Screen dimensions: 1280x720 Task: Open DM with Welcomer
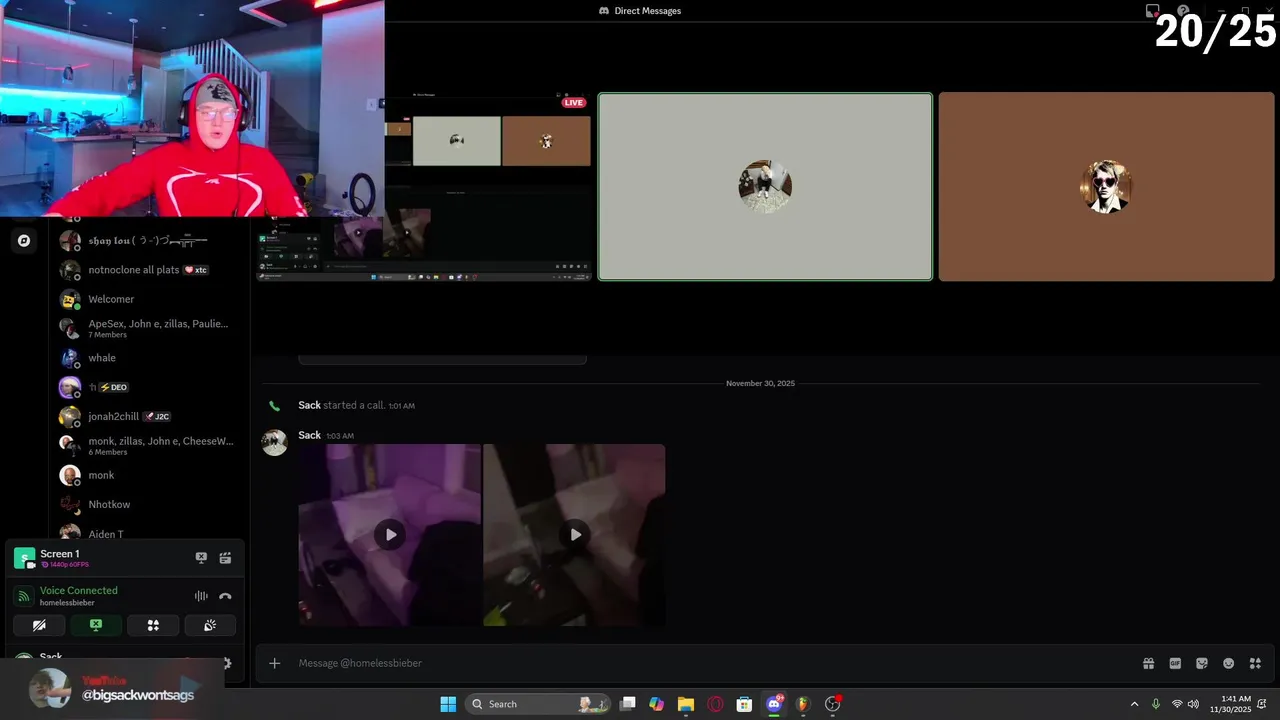(148, 299)
